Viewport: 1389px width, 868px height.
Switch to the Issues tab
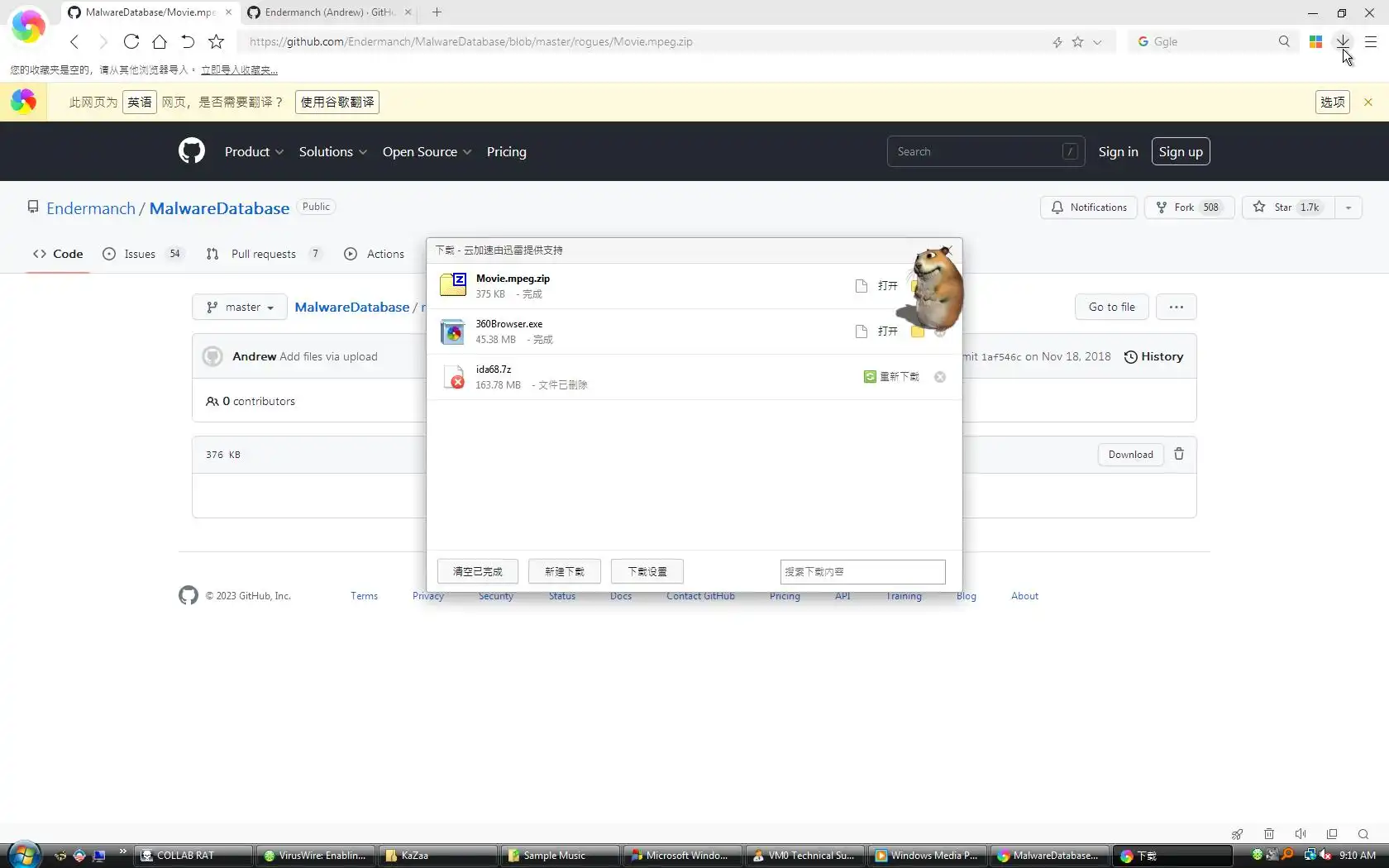(x=142, y=254)
